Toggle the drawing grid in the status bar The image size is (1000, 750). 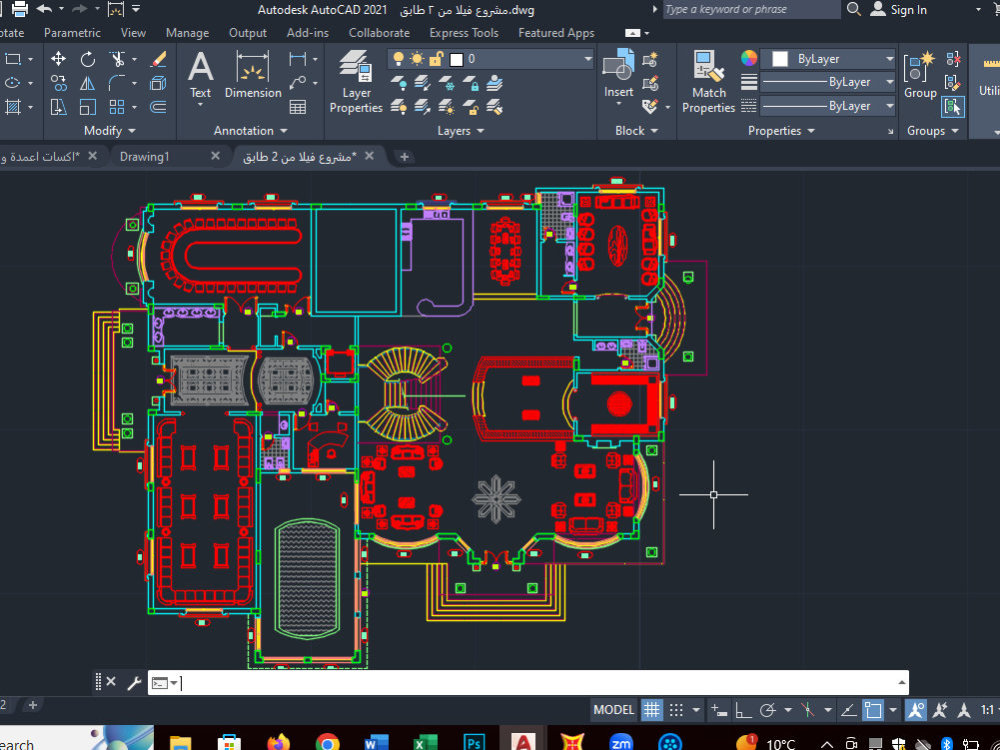[x=651, y=709]
